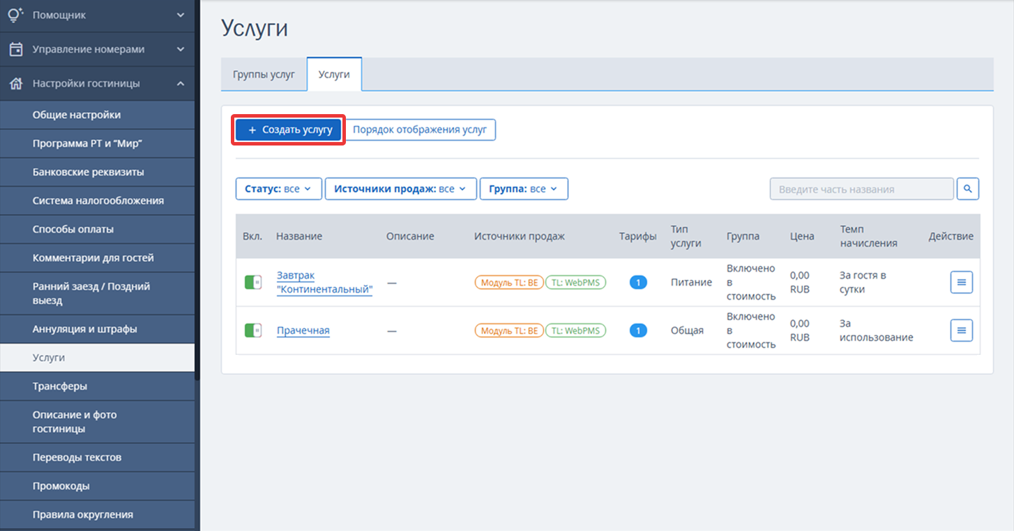Image resolution: width=1014 pixels, height=531 pixels.
Task: Open the Источники продаж: все dropdown
Action: pyautogui.click(x=400, y=189)
